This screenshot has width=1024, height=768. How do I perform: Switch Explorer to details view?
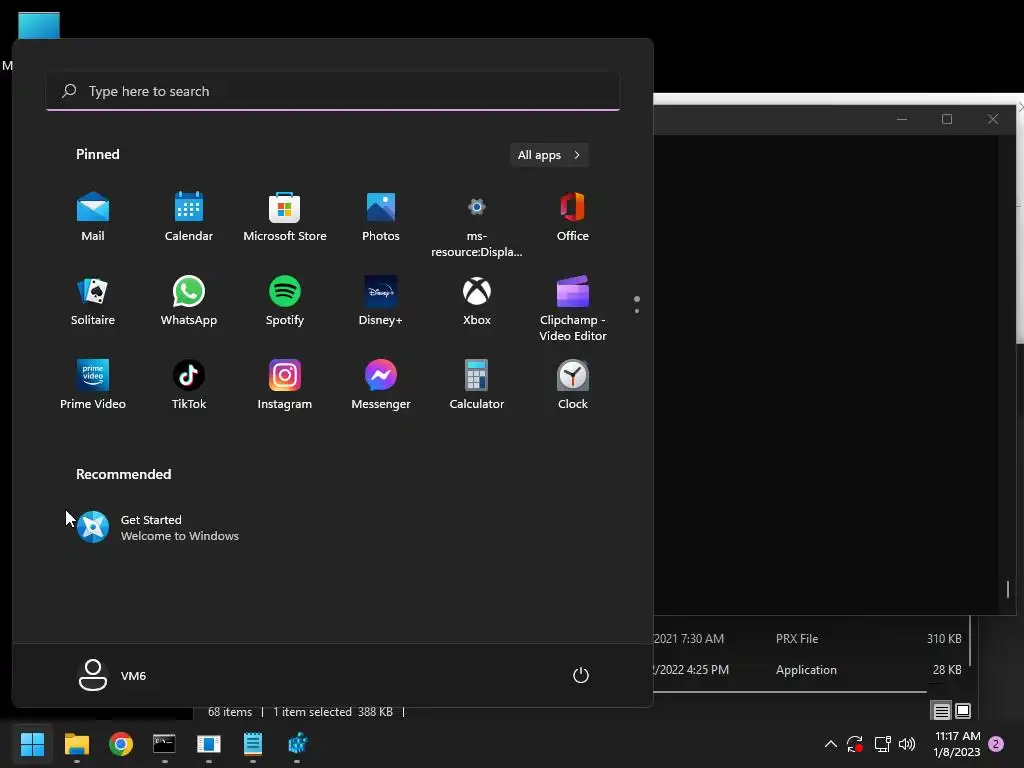pyautogui.click(x=941, y=711)
